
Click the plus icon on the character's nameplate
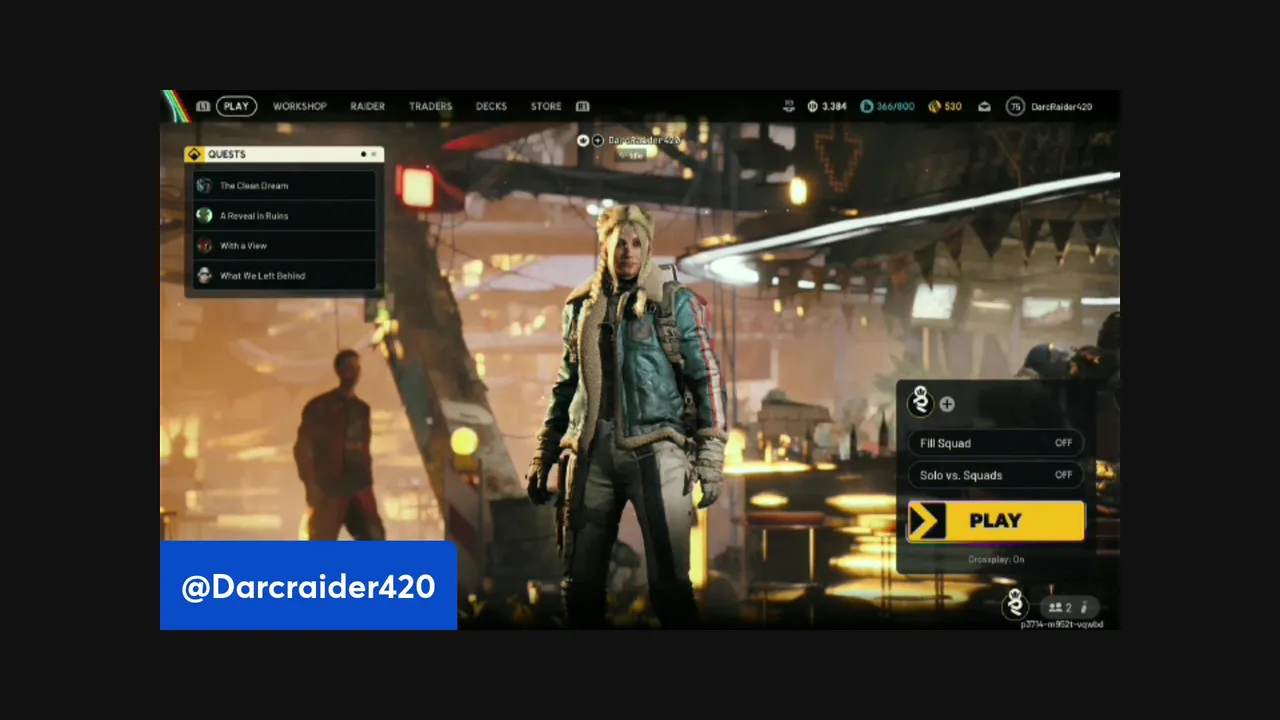(598, 141)
